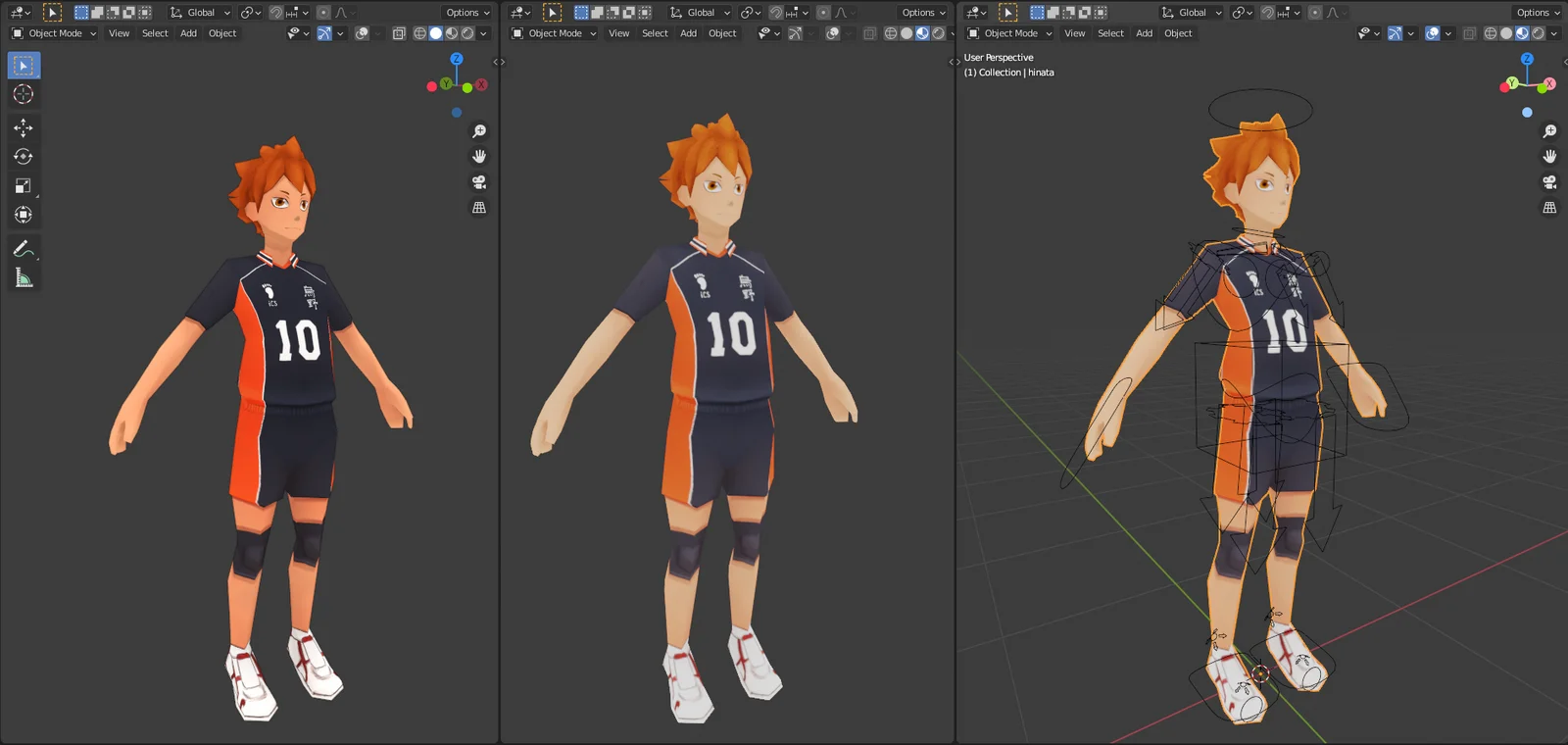Open Global orientation dropdown in middle viewport
This screenshot has height=745, width=1568.
pyautogui.click(x=700, y=13)
